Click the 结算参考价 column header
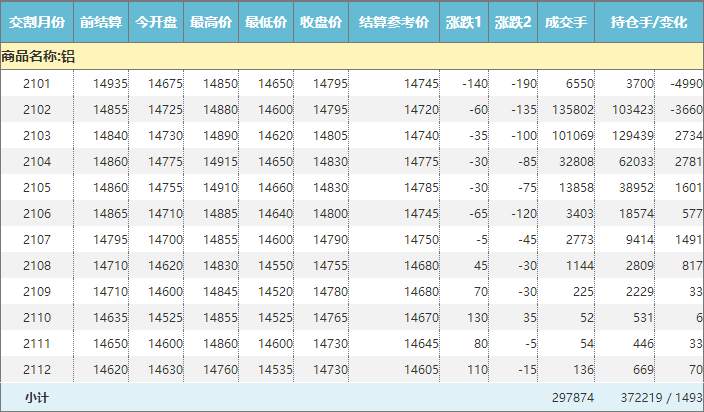Viewport: 704px width, 412px height. click(394, 22)
